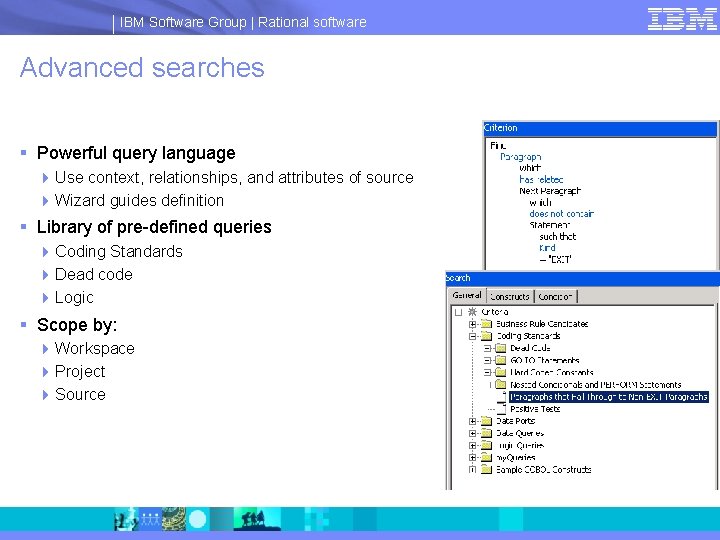Switch to the Constructs tab
This screenshot has width=720, height=540.
point(510,297)
